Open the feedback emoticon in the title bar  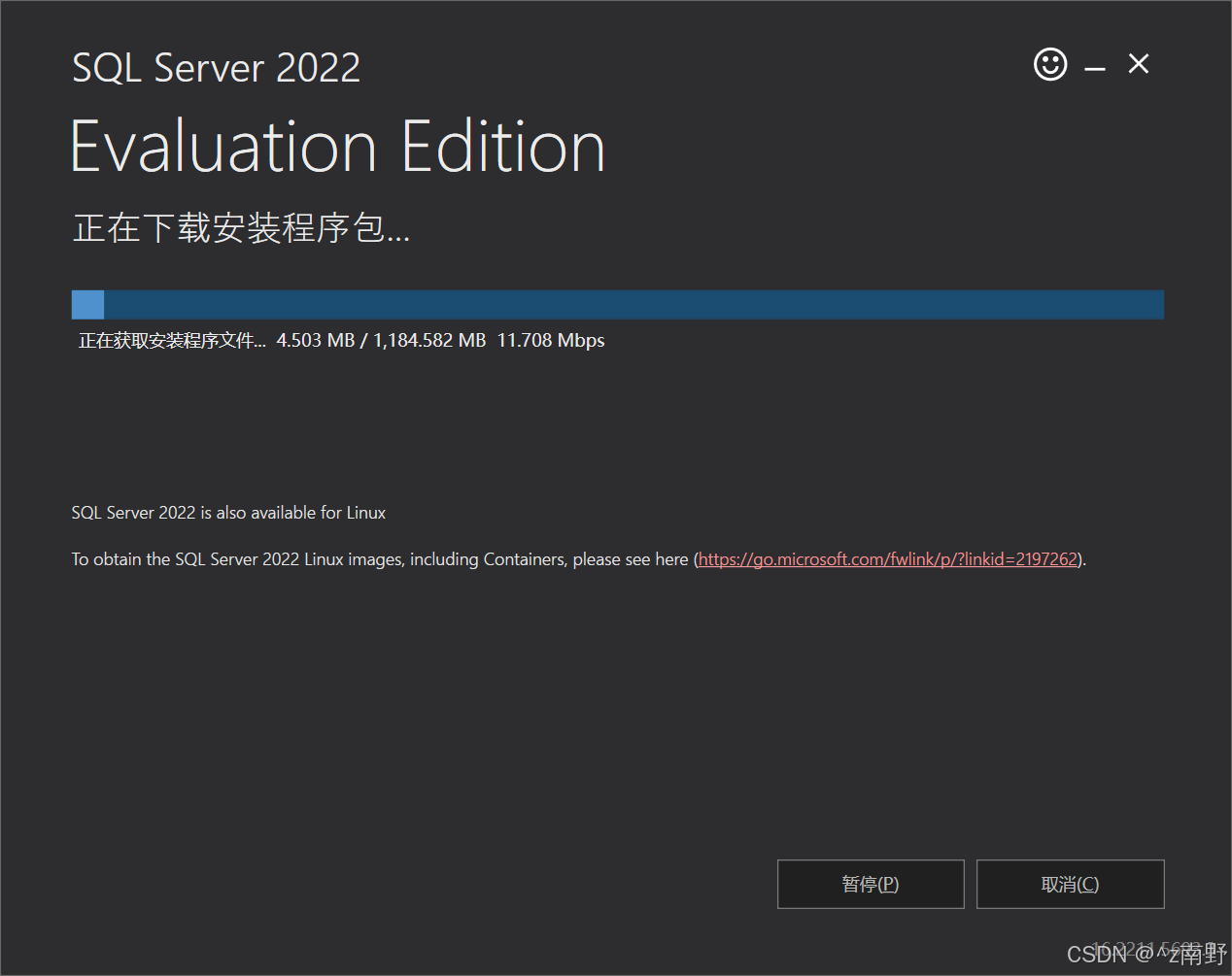tap(1050, 64)
